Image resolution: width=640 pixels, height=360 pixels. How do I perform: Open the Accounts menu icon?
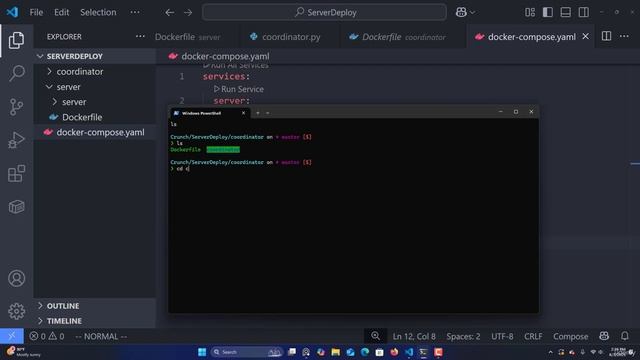click(x=16, y=278)
